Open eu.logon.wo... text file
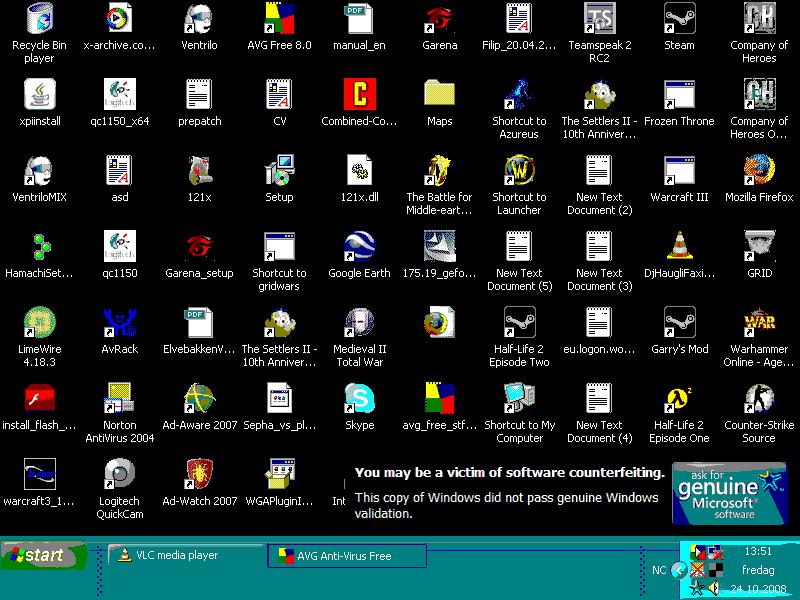 (599, 322)
